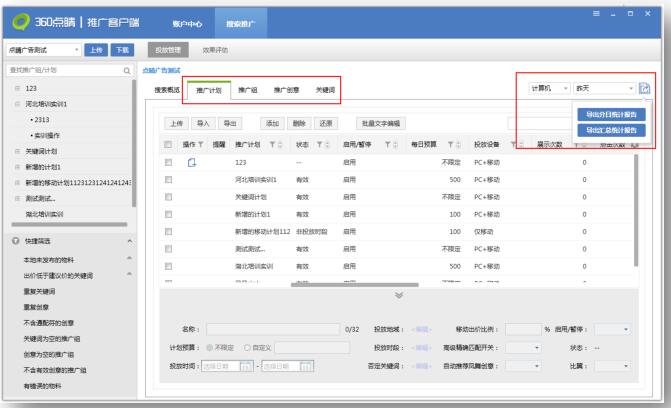The width and height of the screenshot is (671, 408).
Task: Expand the 河北培训实训1 tree node
Action: (17, 105)
